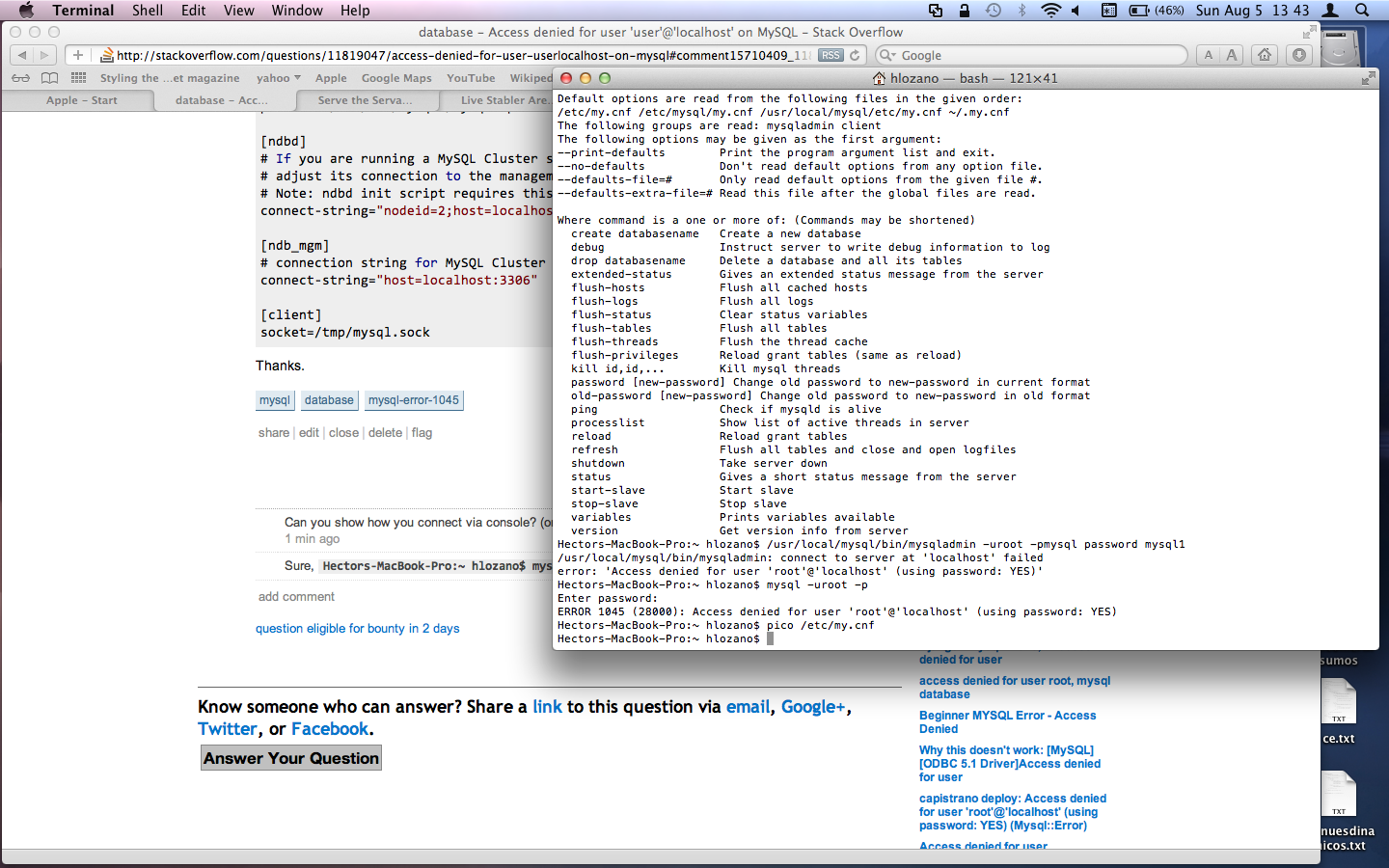Reload the page in Safari

[855, 55]
